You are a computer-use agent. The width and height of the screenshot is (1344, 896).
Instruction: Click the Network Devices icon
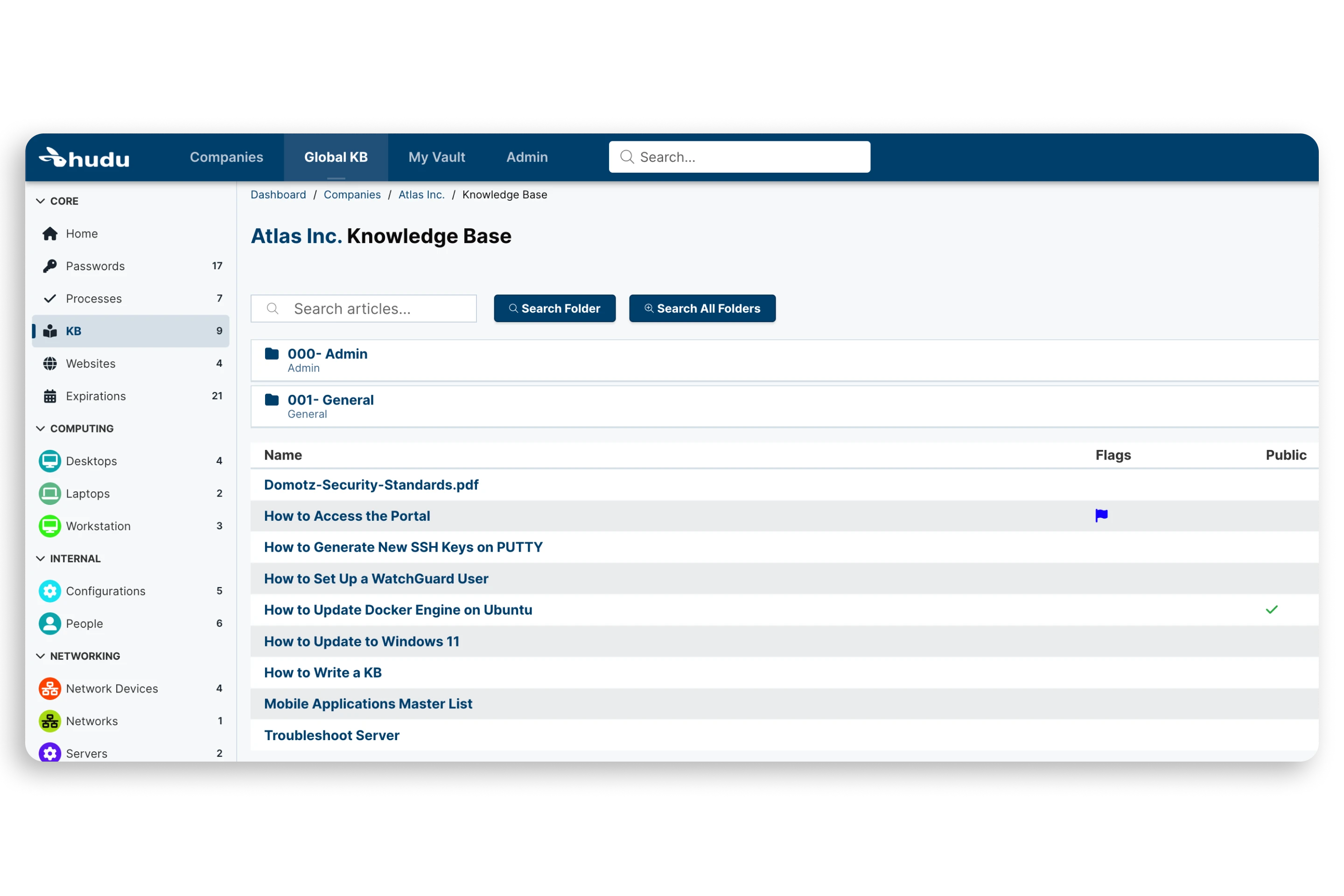[50, 688]
